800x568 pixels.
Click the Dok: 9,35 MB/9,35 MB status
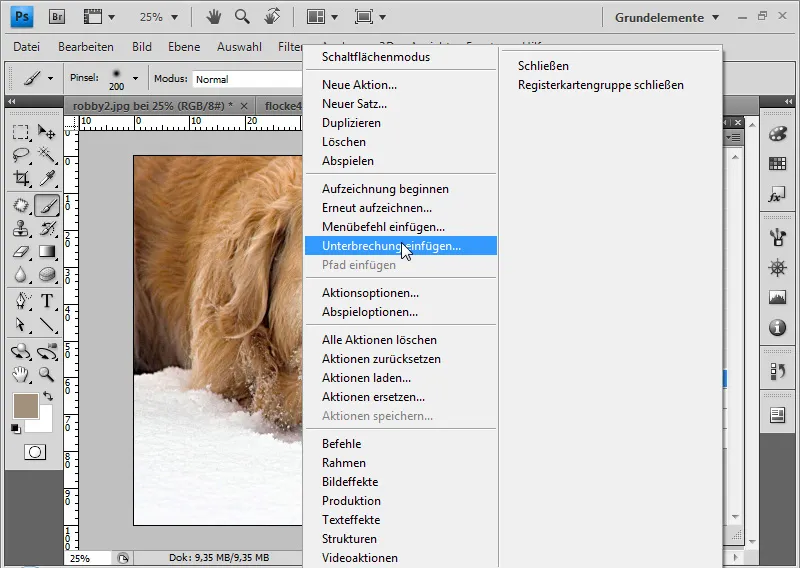tap(219, 558)
